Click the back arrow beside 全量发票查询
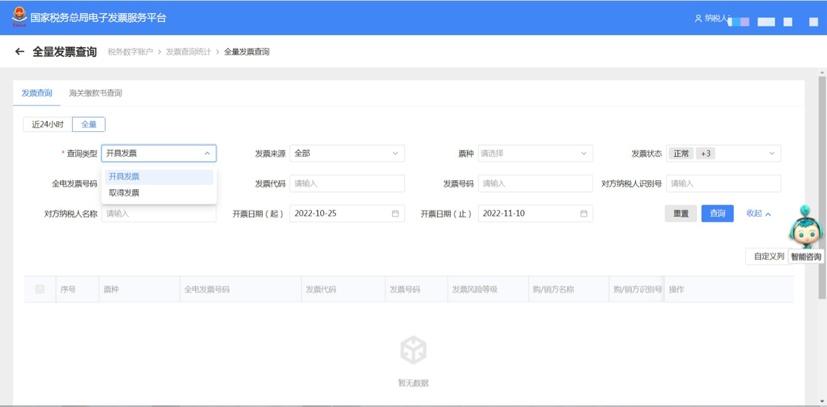 (x=19, y=52)
